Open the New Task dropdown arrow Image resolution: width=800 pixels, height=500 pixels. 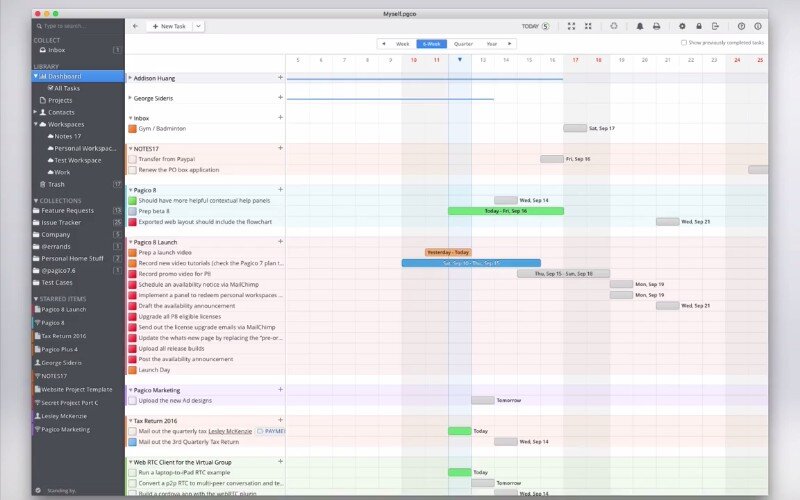tap(198, 26)
